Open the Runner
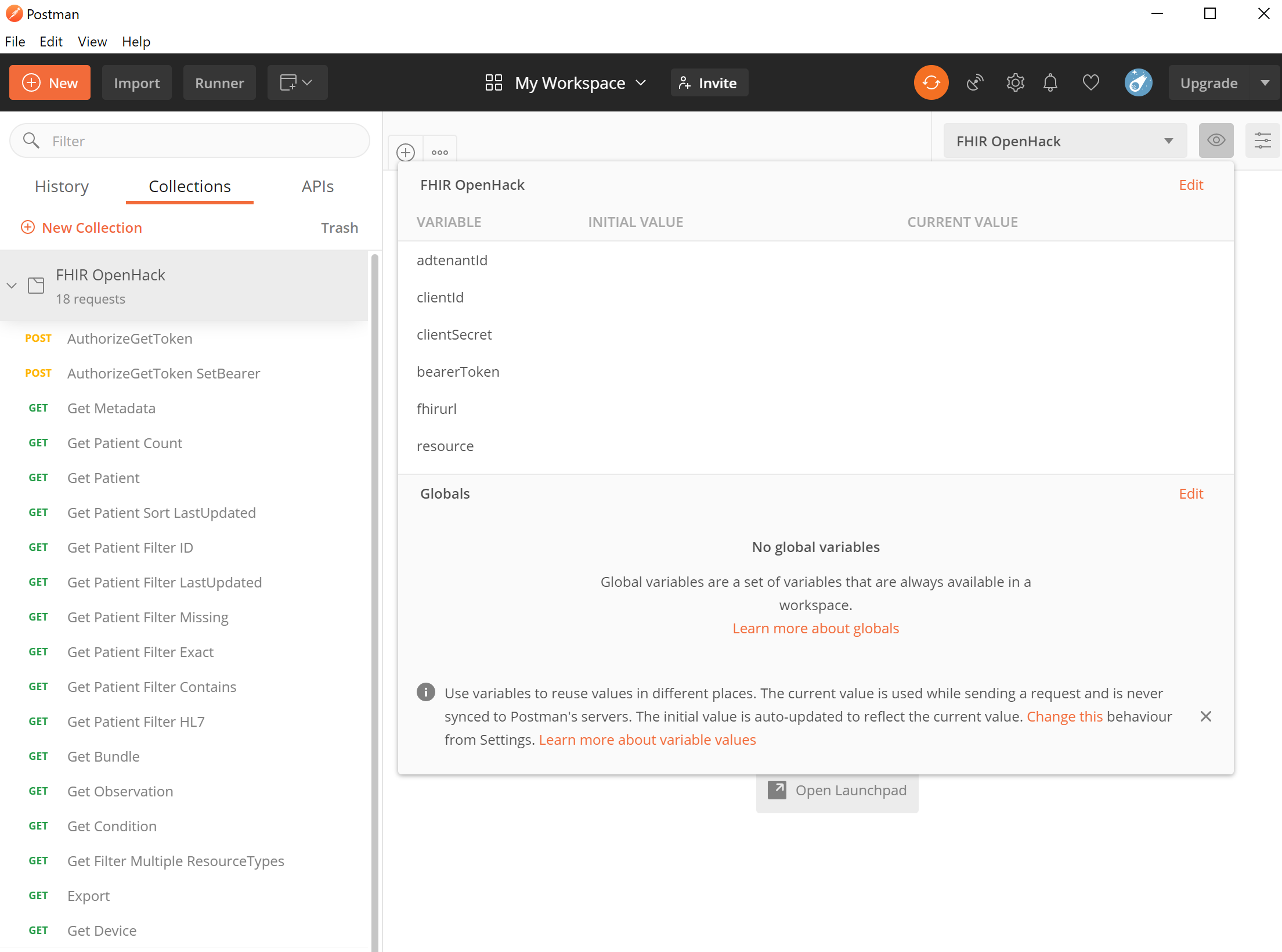 pos(219,82)
